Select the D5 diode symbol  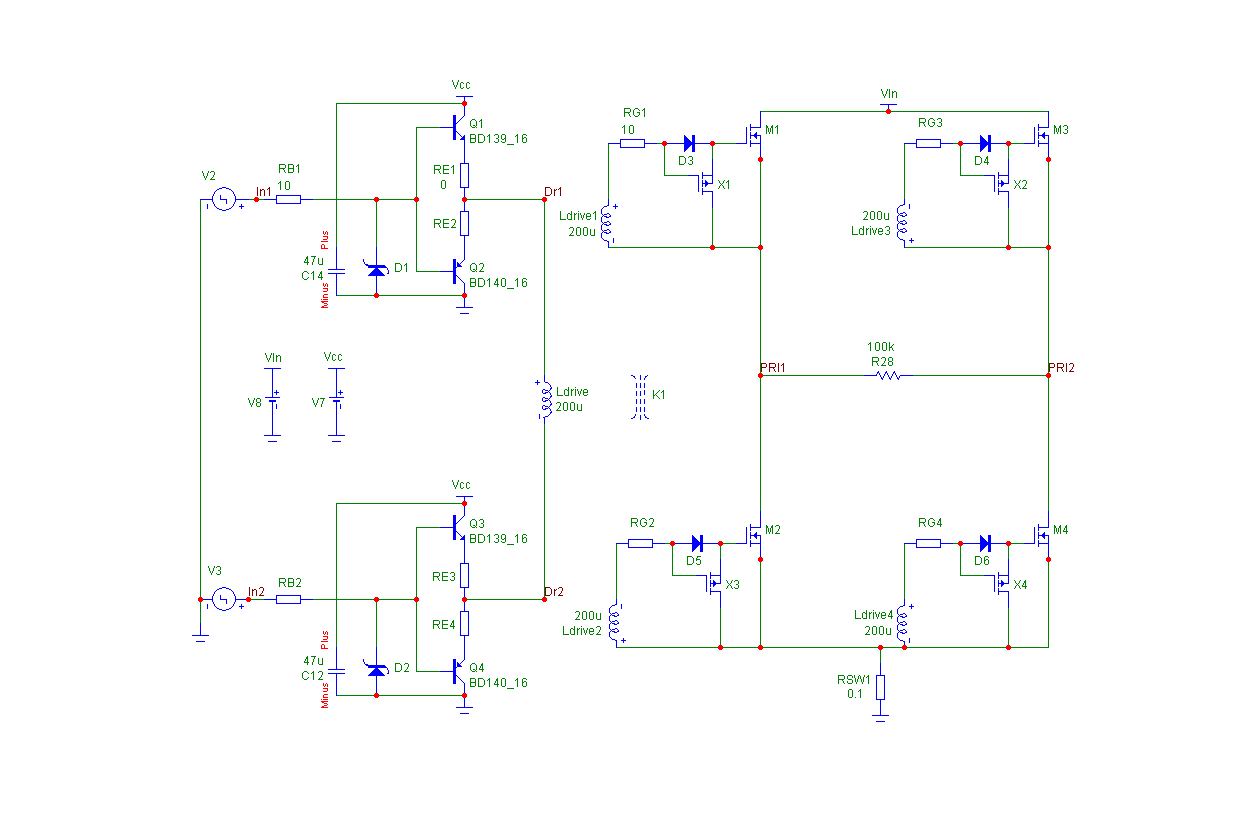tap(696, 543)
